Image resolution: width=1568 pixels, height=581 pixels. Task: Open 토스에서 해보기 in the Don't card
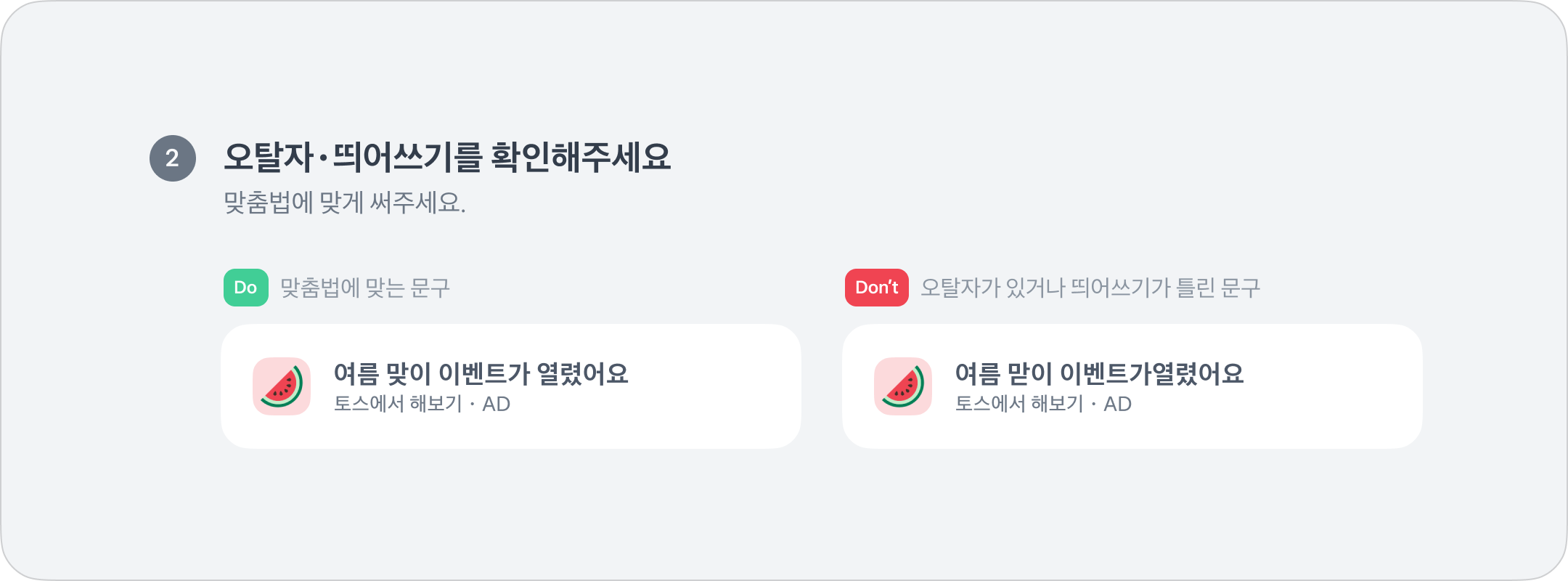[x=1019, y=404]
